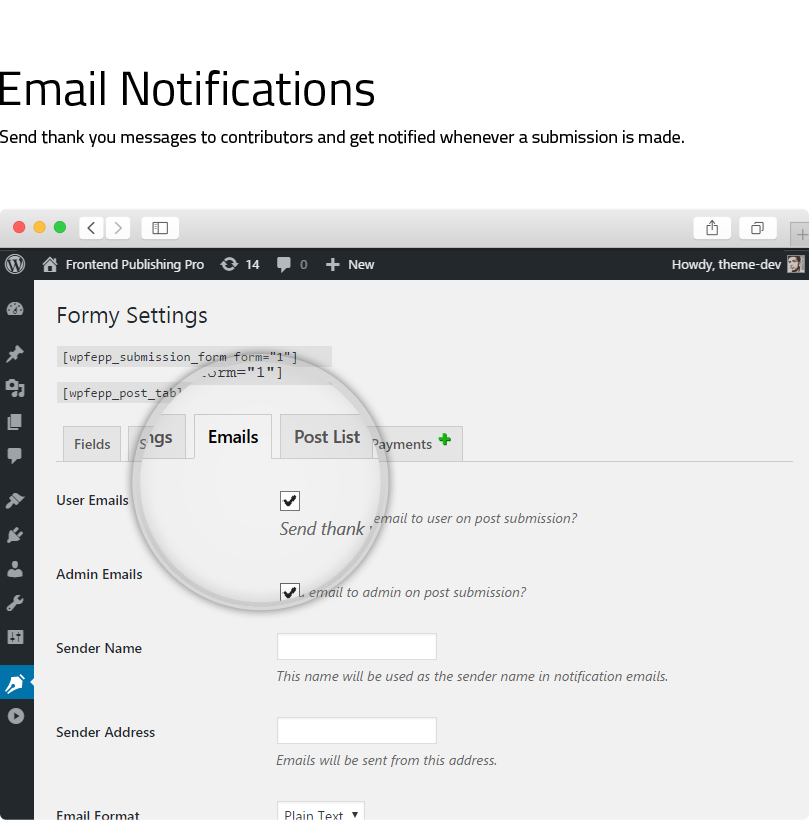809x820 pixels.
Task: Toggle the Admin Emails checkbox
Action: 290,592
